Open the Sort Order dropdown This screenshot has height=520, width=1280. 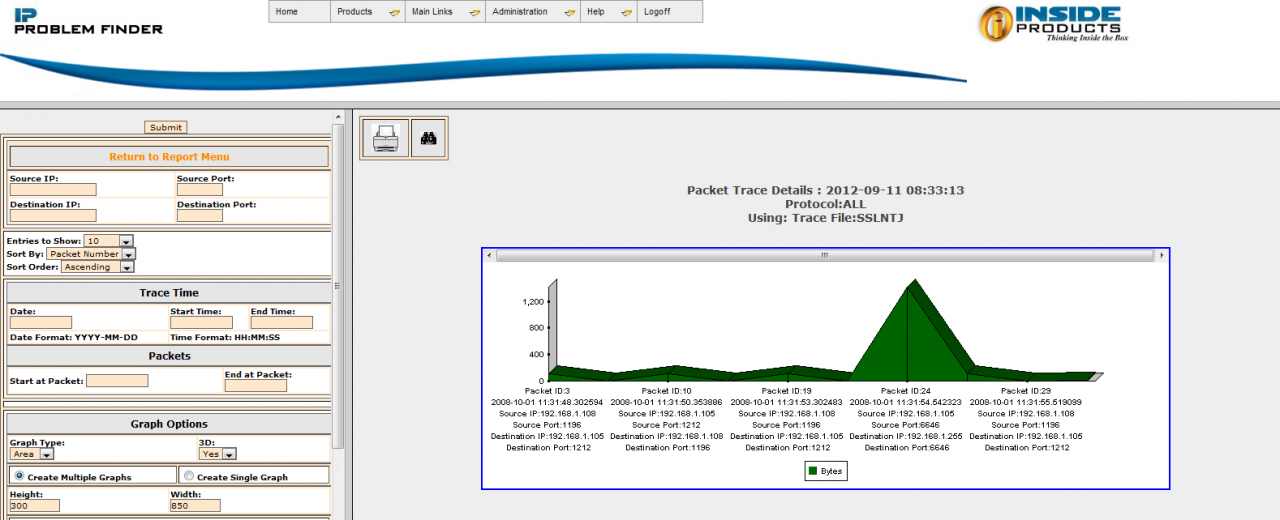126,267
